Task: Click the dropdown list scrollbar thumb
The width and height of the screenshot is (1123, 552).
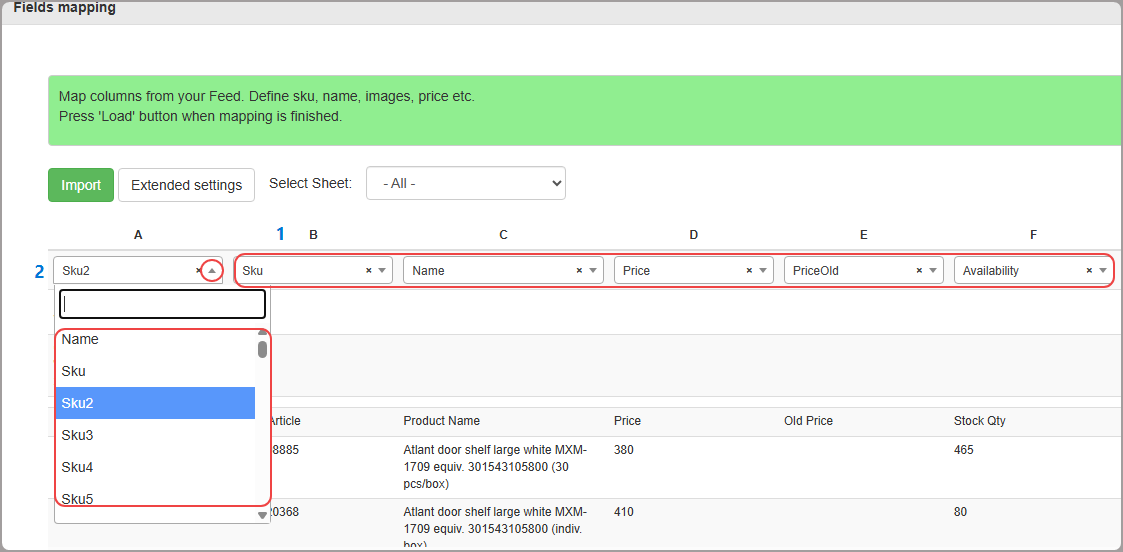Action: (263, 349)
